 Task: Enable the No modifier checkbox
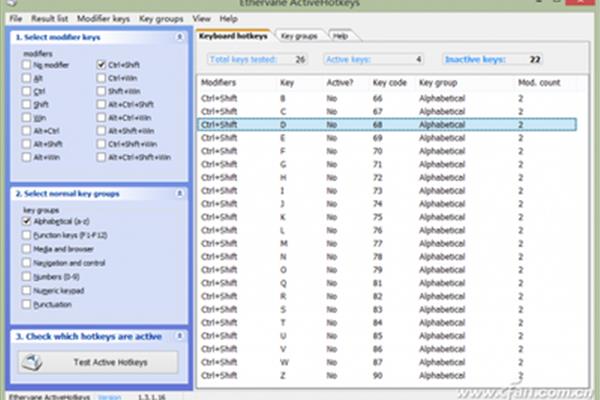click(x=26, y=65)
